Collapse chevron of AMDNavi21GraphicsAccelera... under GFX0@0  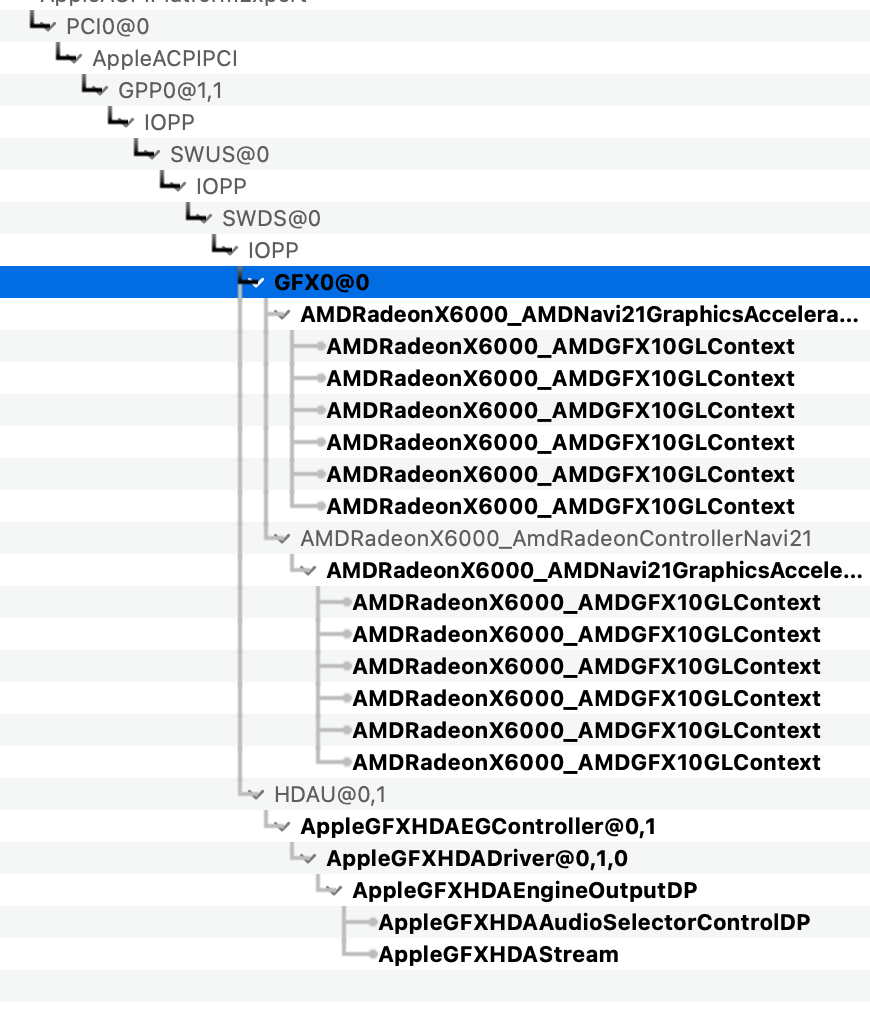283,315
